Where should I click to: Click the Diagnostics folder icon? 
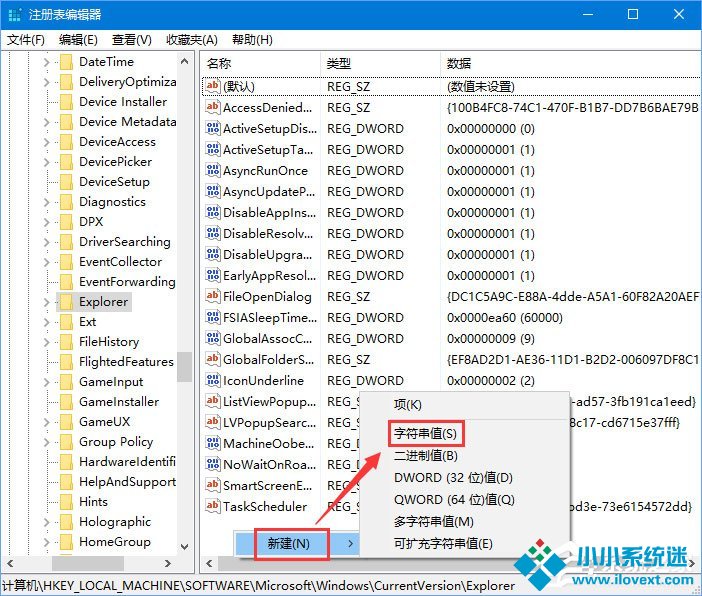coord(66,202)
